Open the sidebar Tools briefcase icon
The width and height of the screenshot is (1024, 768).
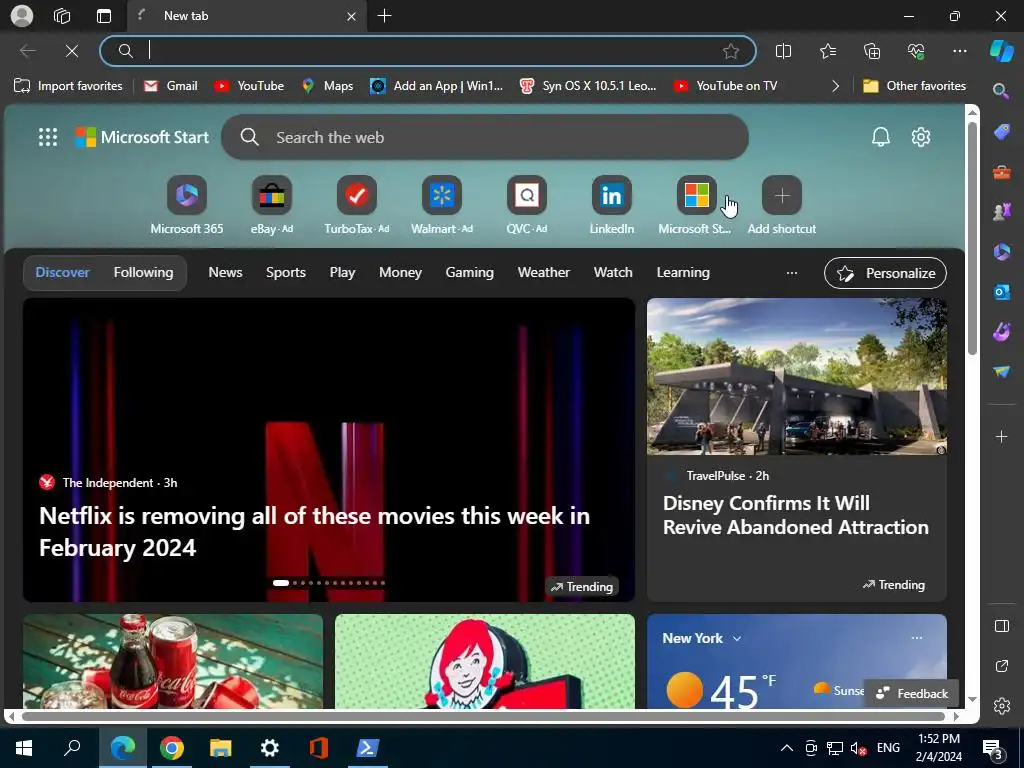coord(1002,172)
